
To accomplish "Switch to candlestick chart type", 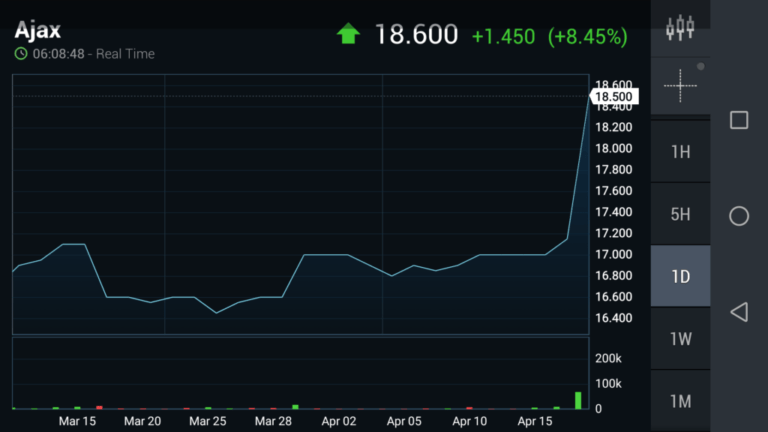I will (680, 28).
